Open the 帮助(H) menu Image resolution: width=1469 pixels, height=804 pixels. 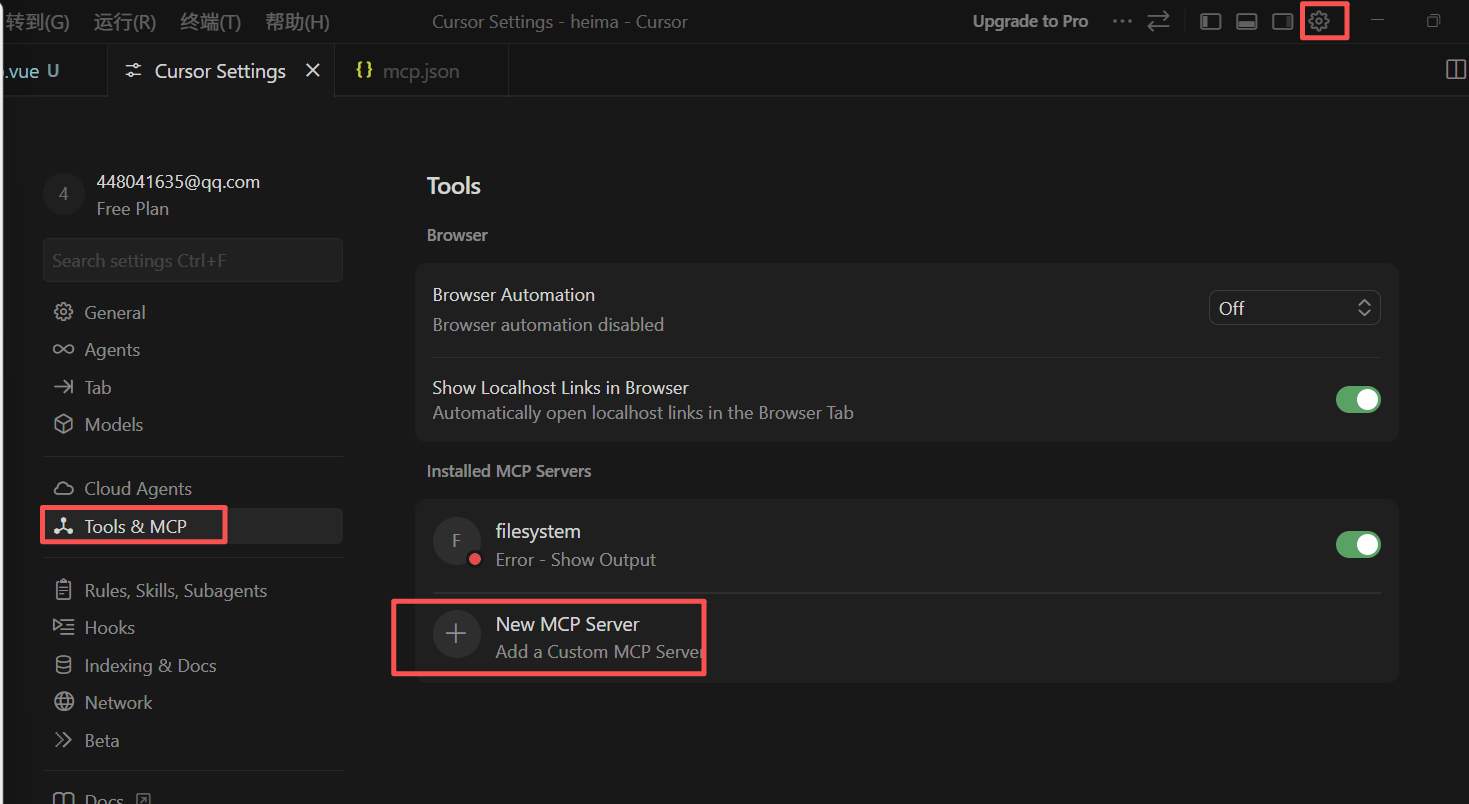point(297,22)
